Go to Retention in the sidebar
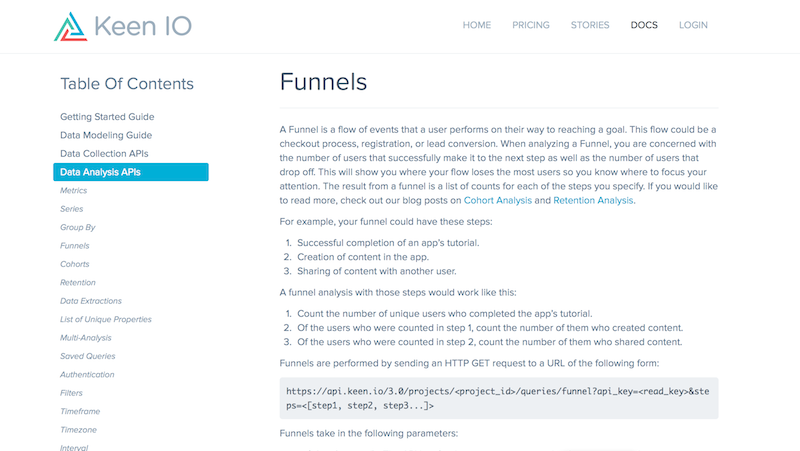The image size is (800, 451). (x=78, y=282)
